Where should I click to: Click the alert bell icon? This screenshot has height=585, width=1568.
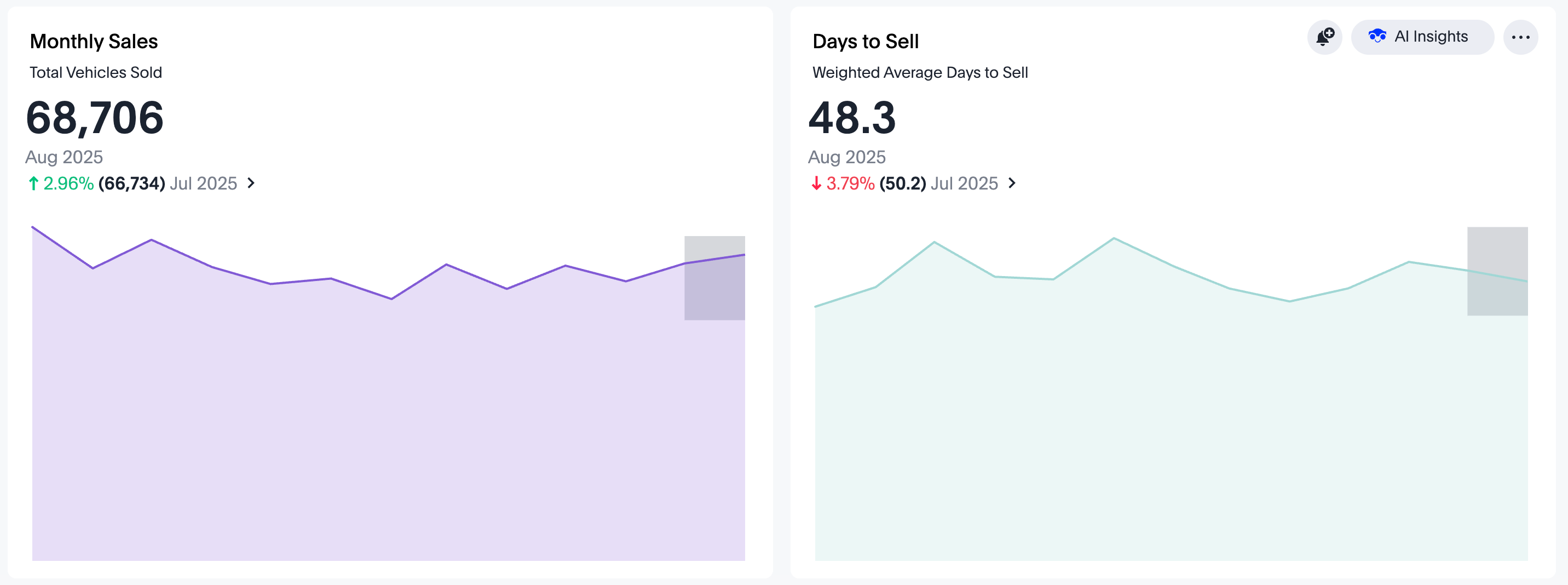point(1324,37)
